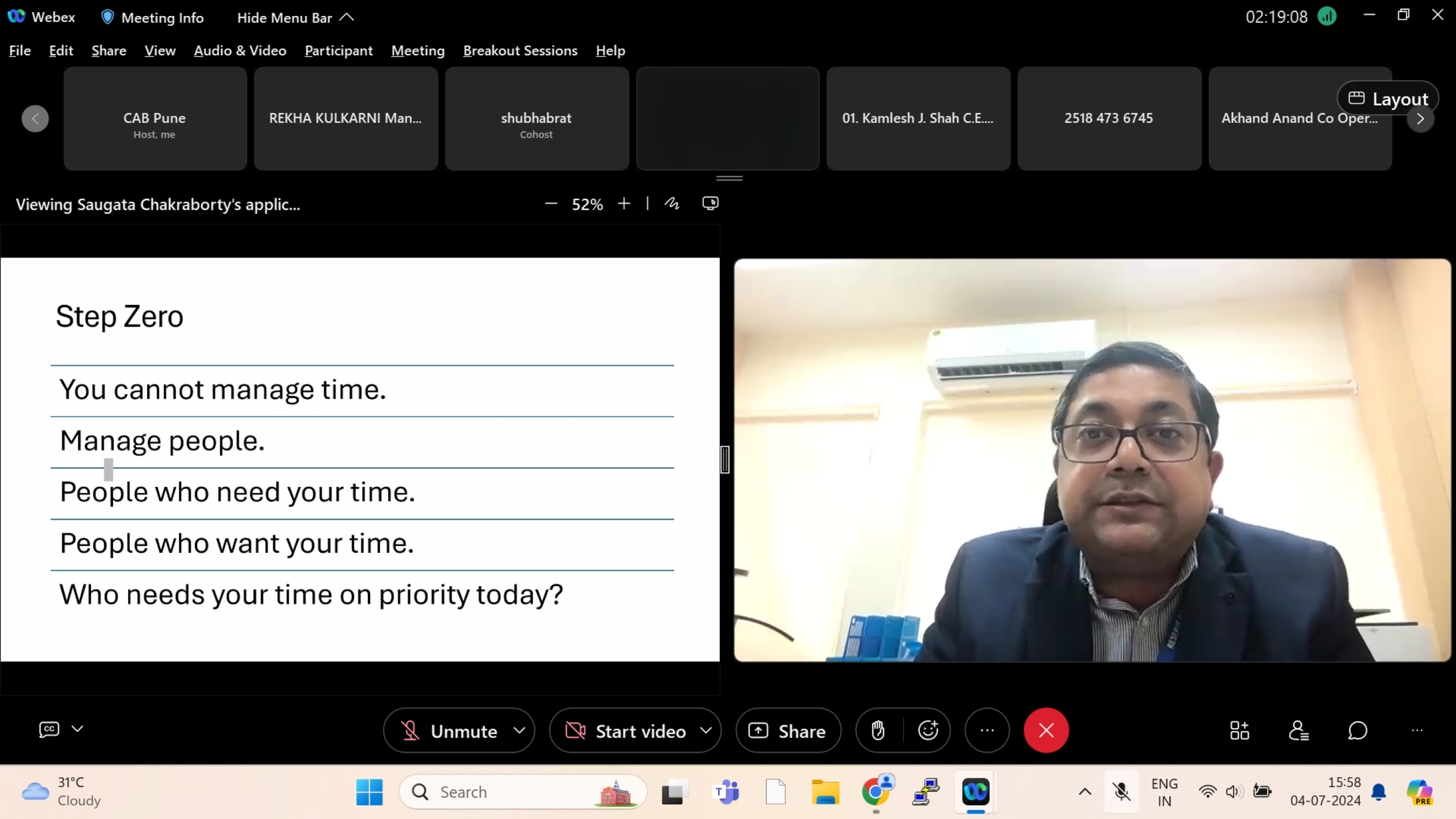This screenshot has width=1456, height=819.
Task: Zoom in on shared content with plus
Action: 624,204
